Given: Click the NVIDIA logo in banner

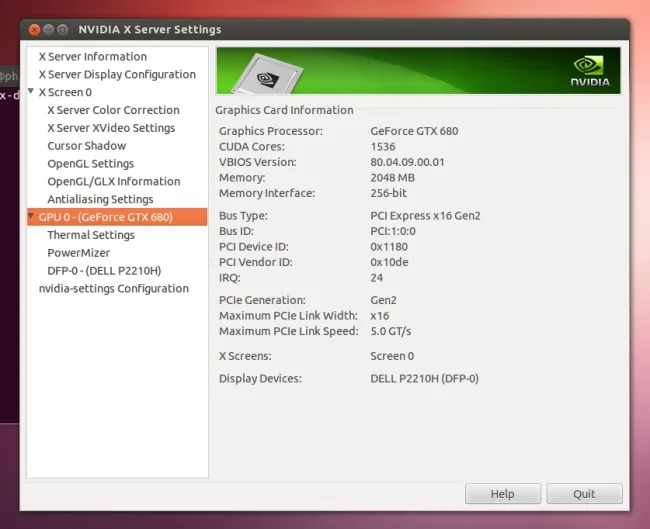Looking at the screenshot, I should (590, 71).
